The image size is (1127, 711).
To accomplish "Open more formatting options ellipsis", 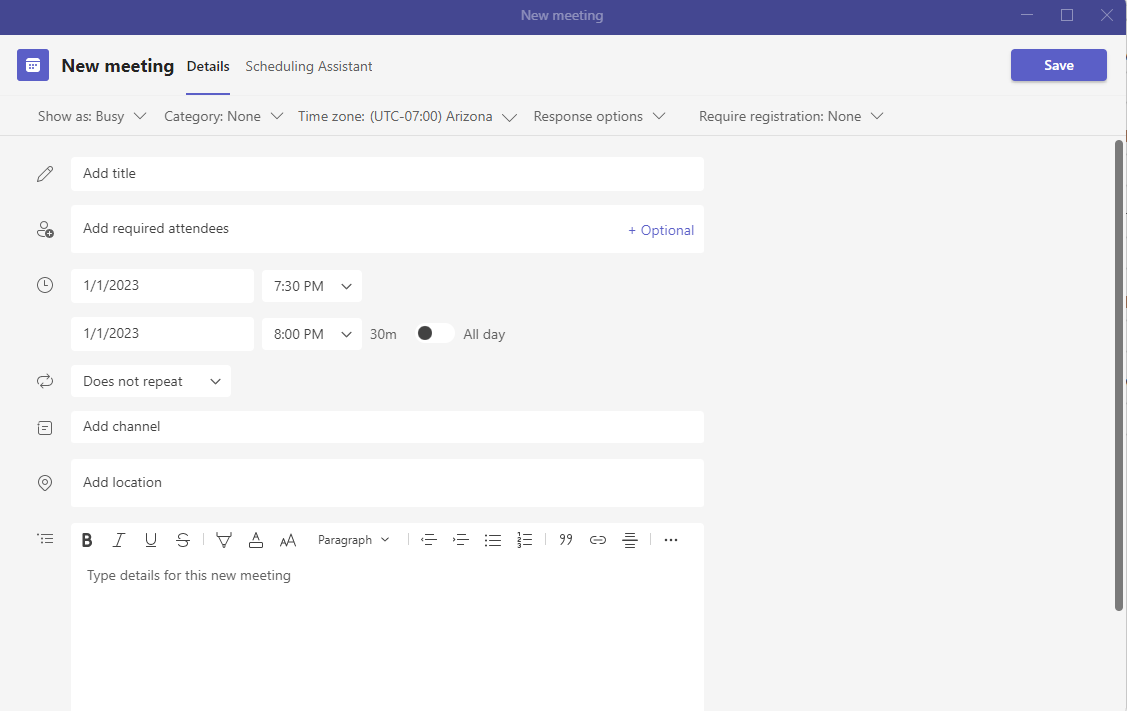I will tap(671, 540).
